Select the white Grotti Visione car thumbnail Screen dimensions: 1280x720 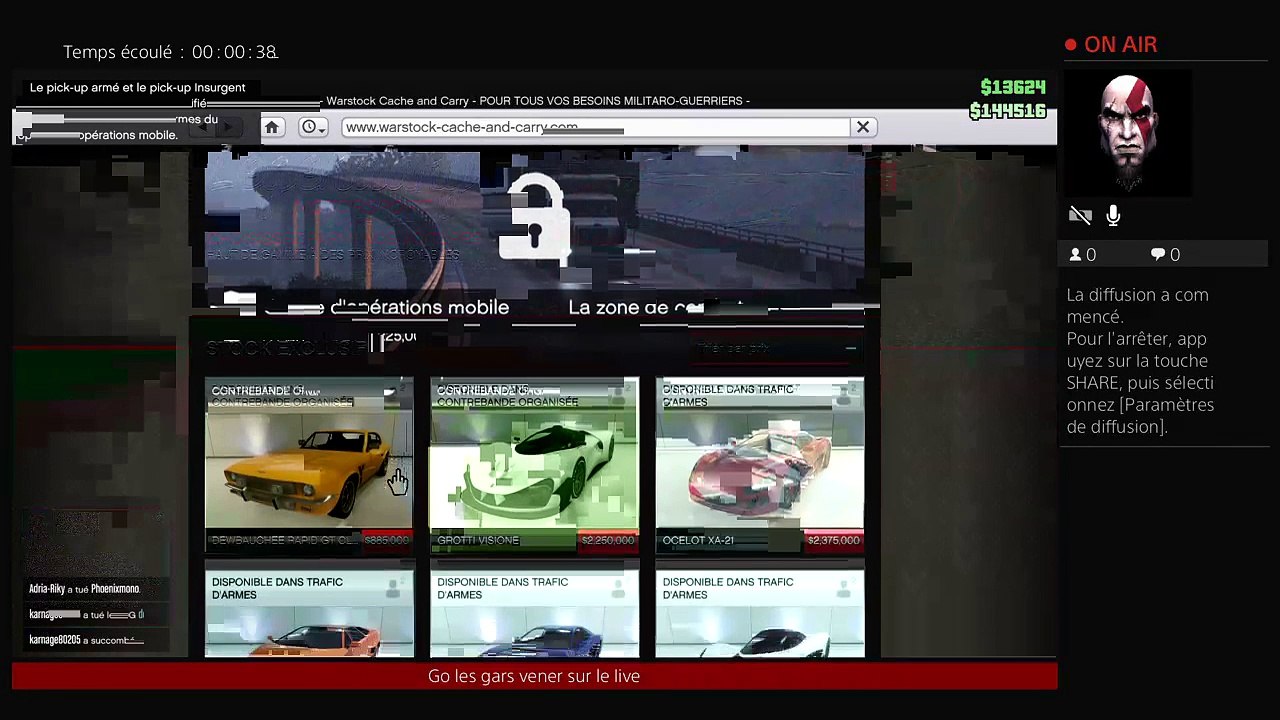coord(534,466)
